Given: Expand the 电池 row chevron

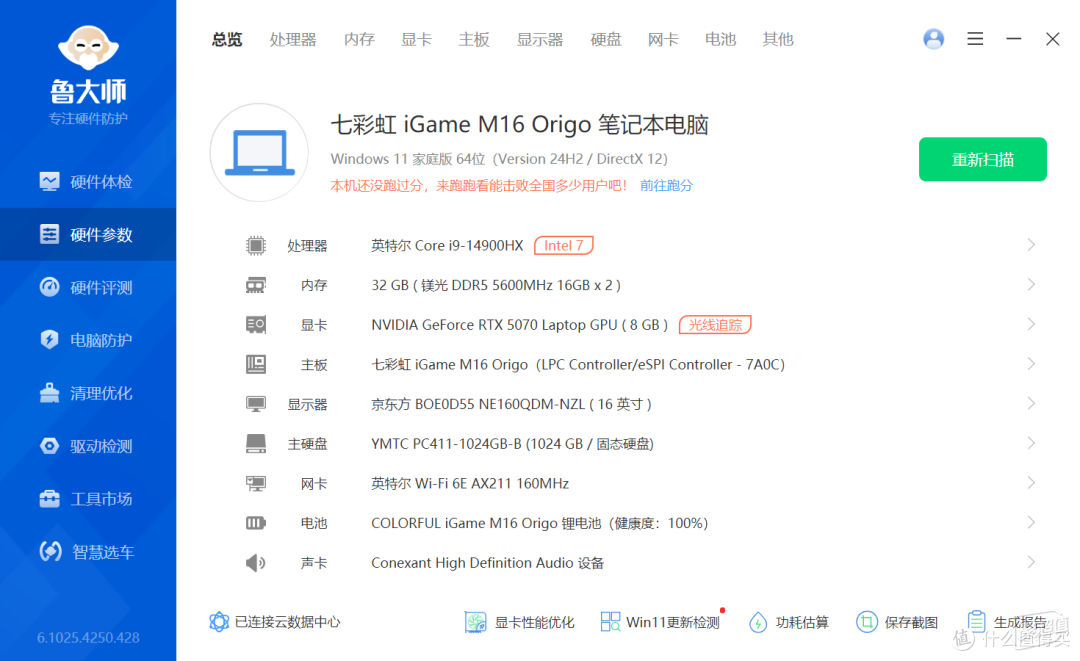Looking at the screenshot, I should click(x=1031, y=523).
